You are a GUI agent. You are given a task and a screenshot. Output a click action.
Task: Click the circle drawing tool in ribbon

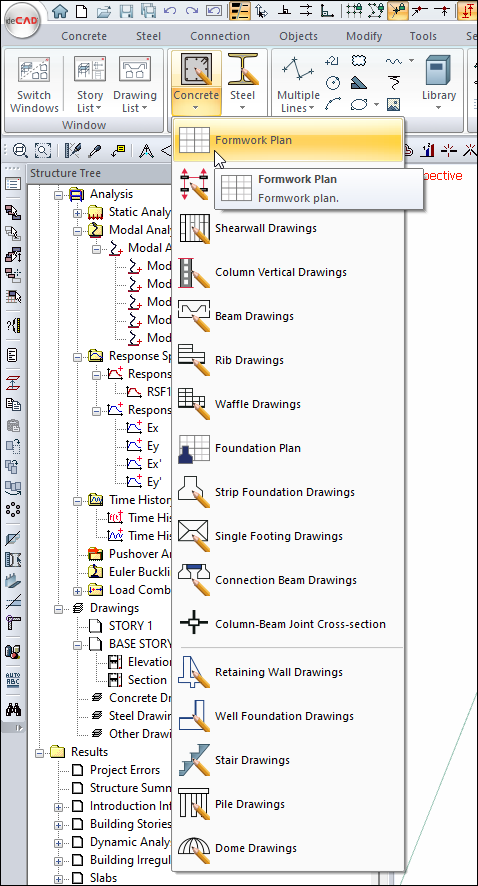pyautogui.click(x=333, y=83)
